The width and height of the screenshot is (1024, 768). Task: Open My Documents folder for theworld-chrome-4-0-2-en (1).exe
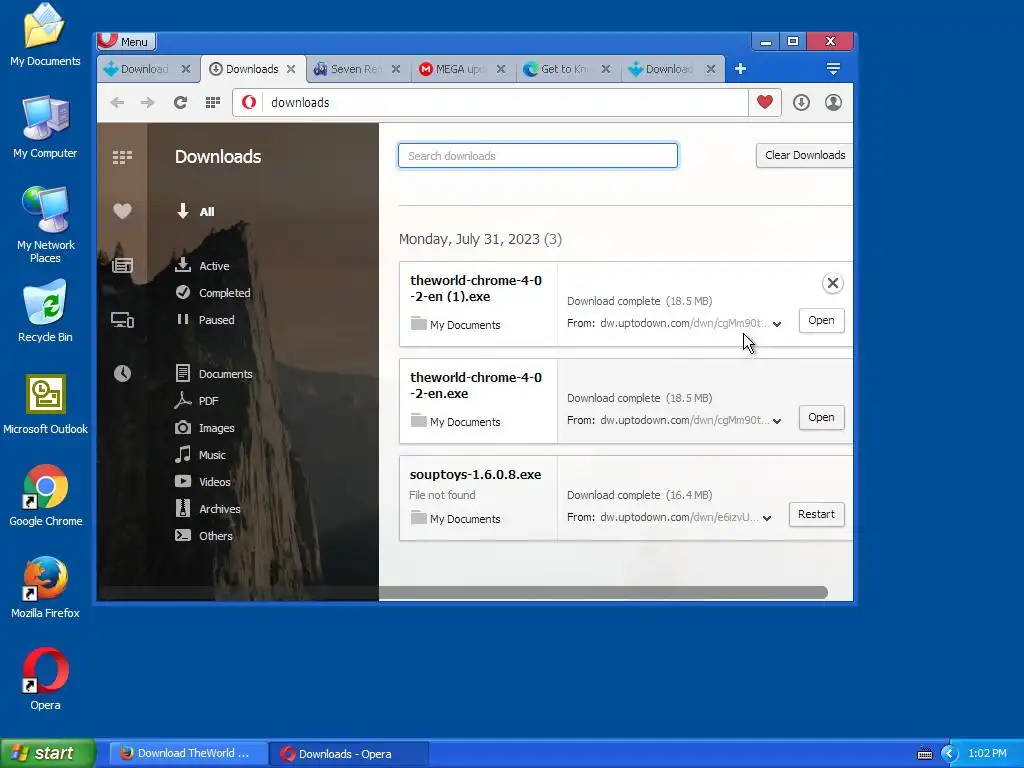pos(456,325)
